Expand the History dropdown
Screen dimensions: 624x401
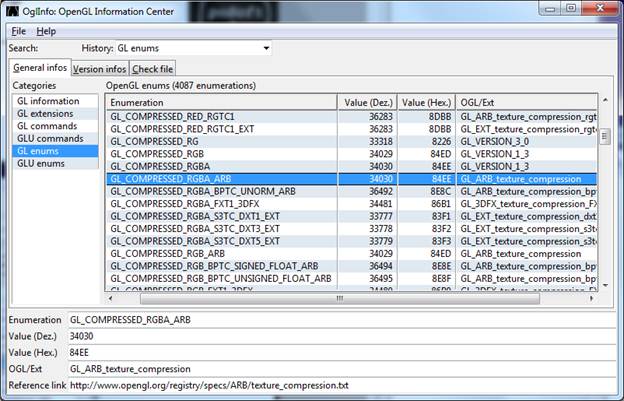tap(265, 48)
